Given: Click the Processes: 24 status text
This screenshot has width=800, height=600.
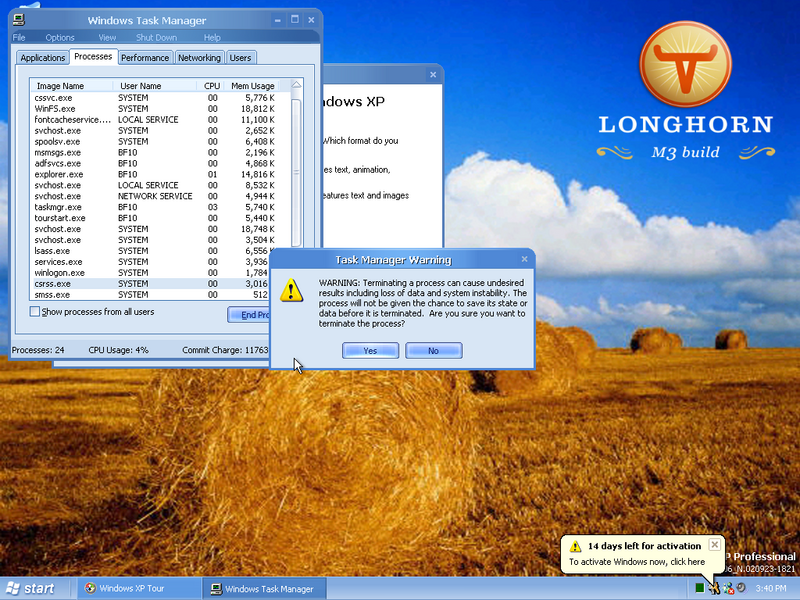Looking at the screenshot, I should pos(38,350).
